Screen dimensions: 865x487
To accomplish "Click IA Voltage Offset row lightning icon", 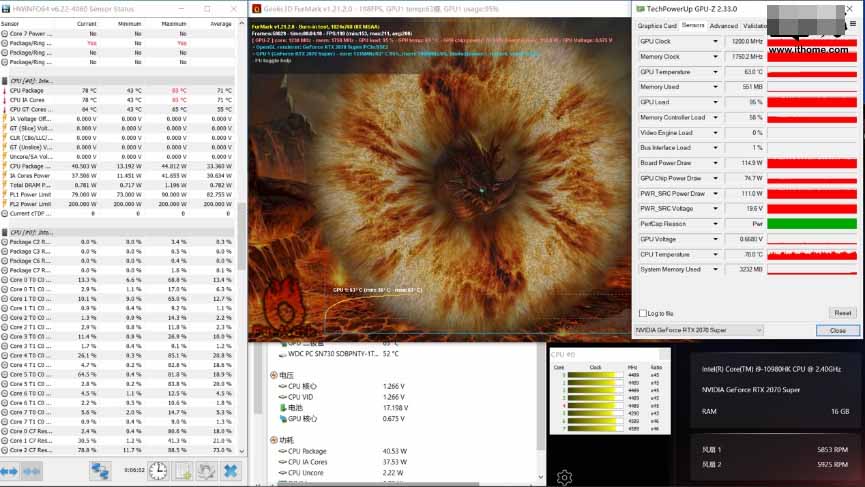I will point(5,119).
